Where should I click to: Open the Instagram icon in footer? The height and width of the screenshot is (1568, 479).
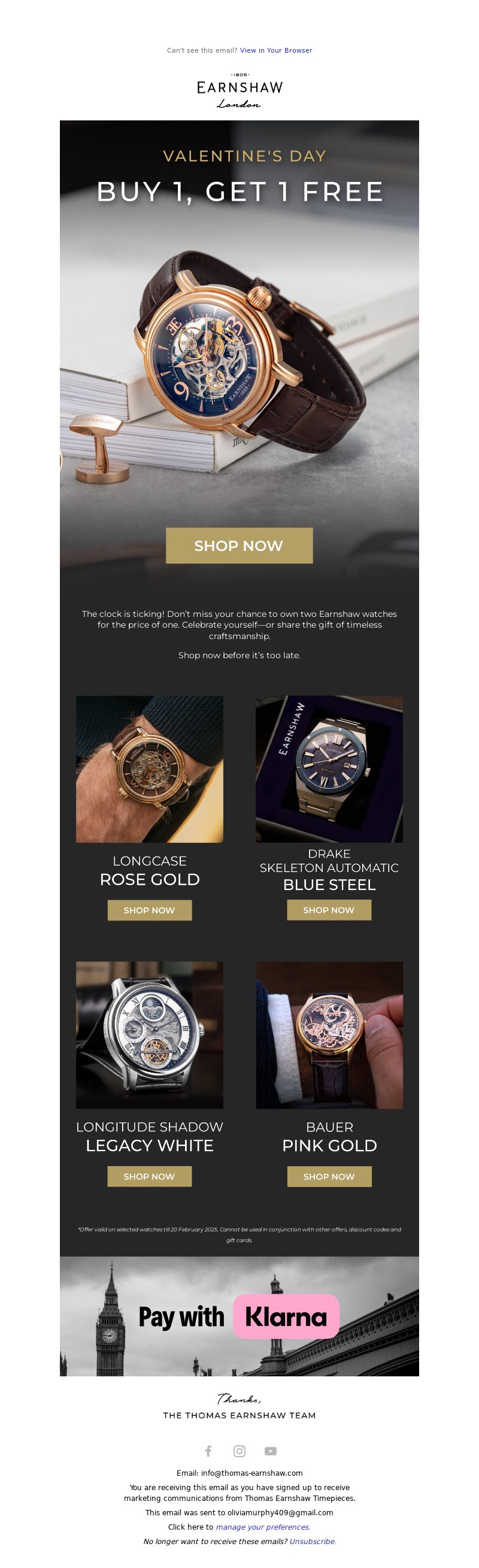(239, 1451)
